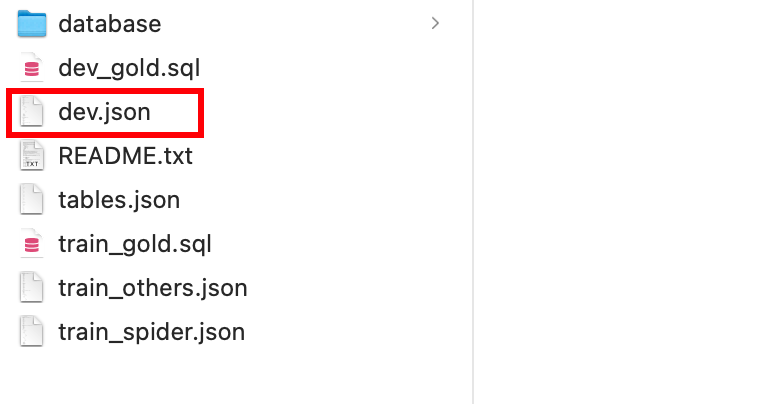The image size is (766, 404).
Task: Click the README.txt text file icon
Action: [32, 156]
